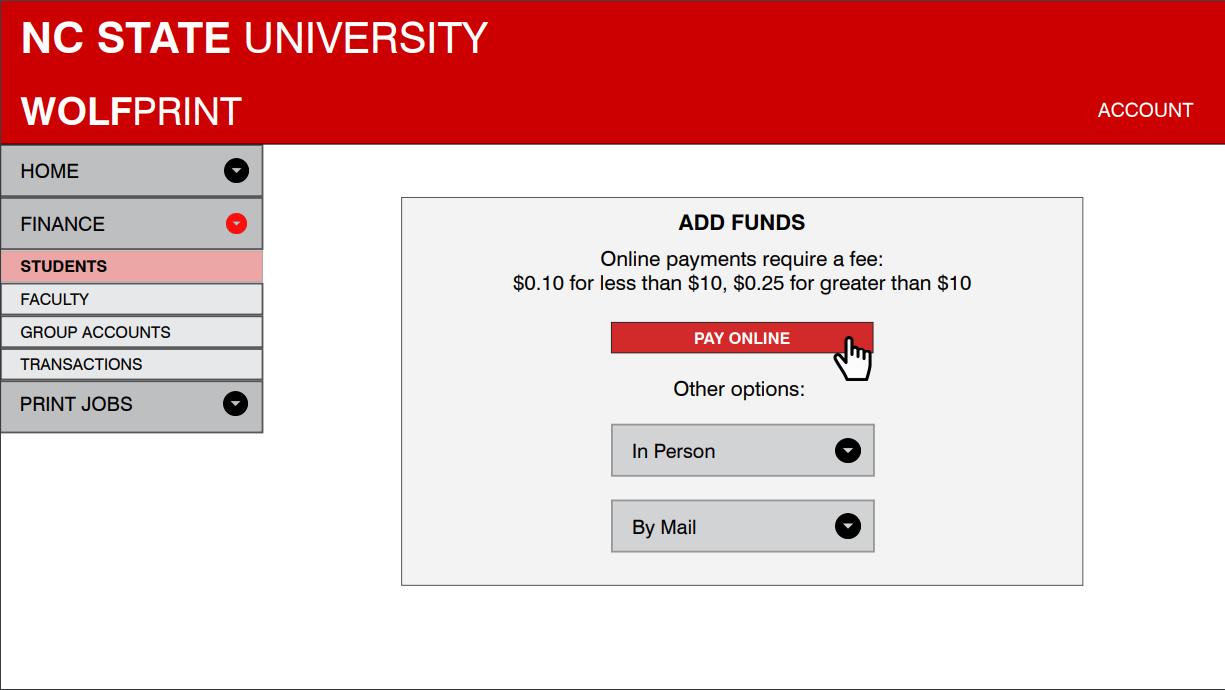Open the HOME menu section label
The height and width of the screenshot is (690, 1225).
(50, 171)
